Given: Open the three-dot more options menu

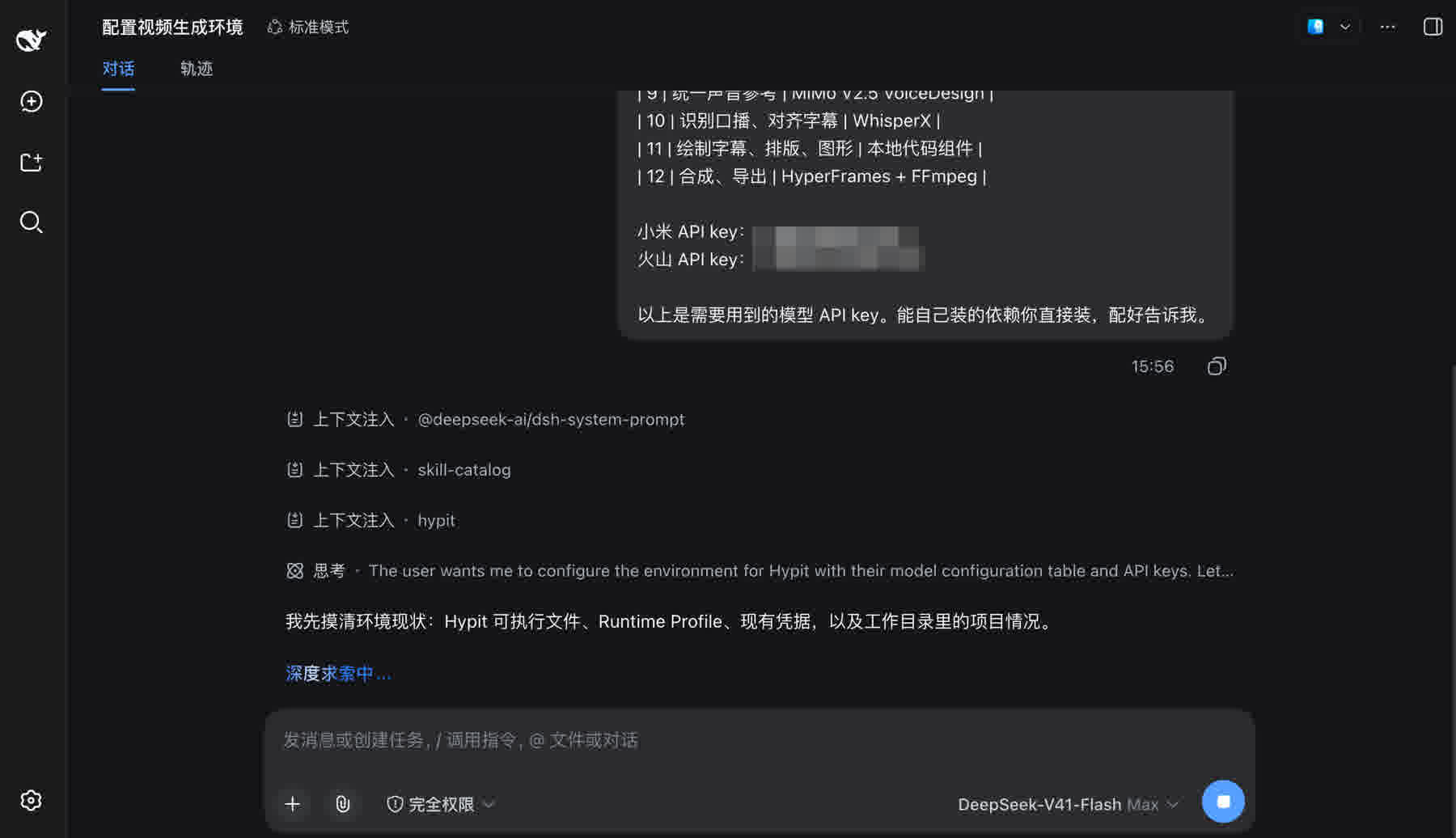Looking at the screenshot, I should click(x=1387, y=27).
